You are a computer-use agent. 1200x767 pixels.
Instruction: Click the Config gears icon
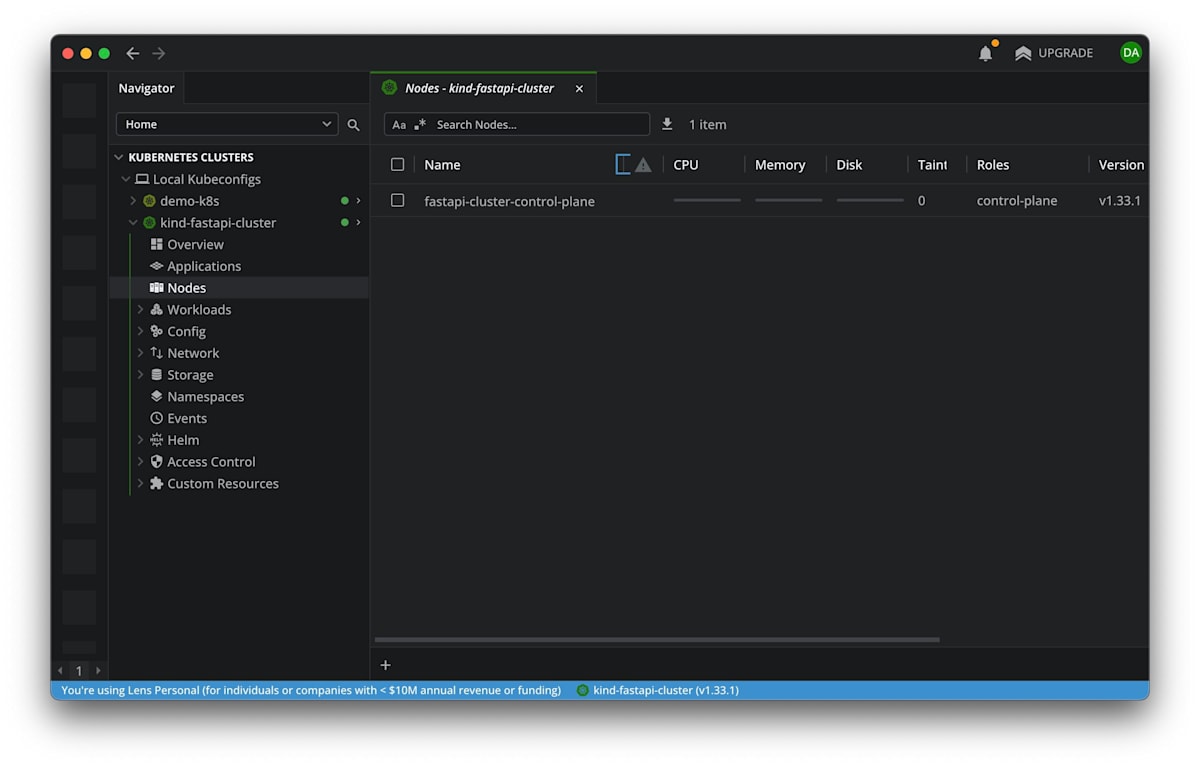point(156,331)
